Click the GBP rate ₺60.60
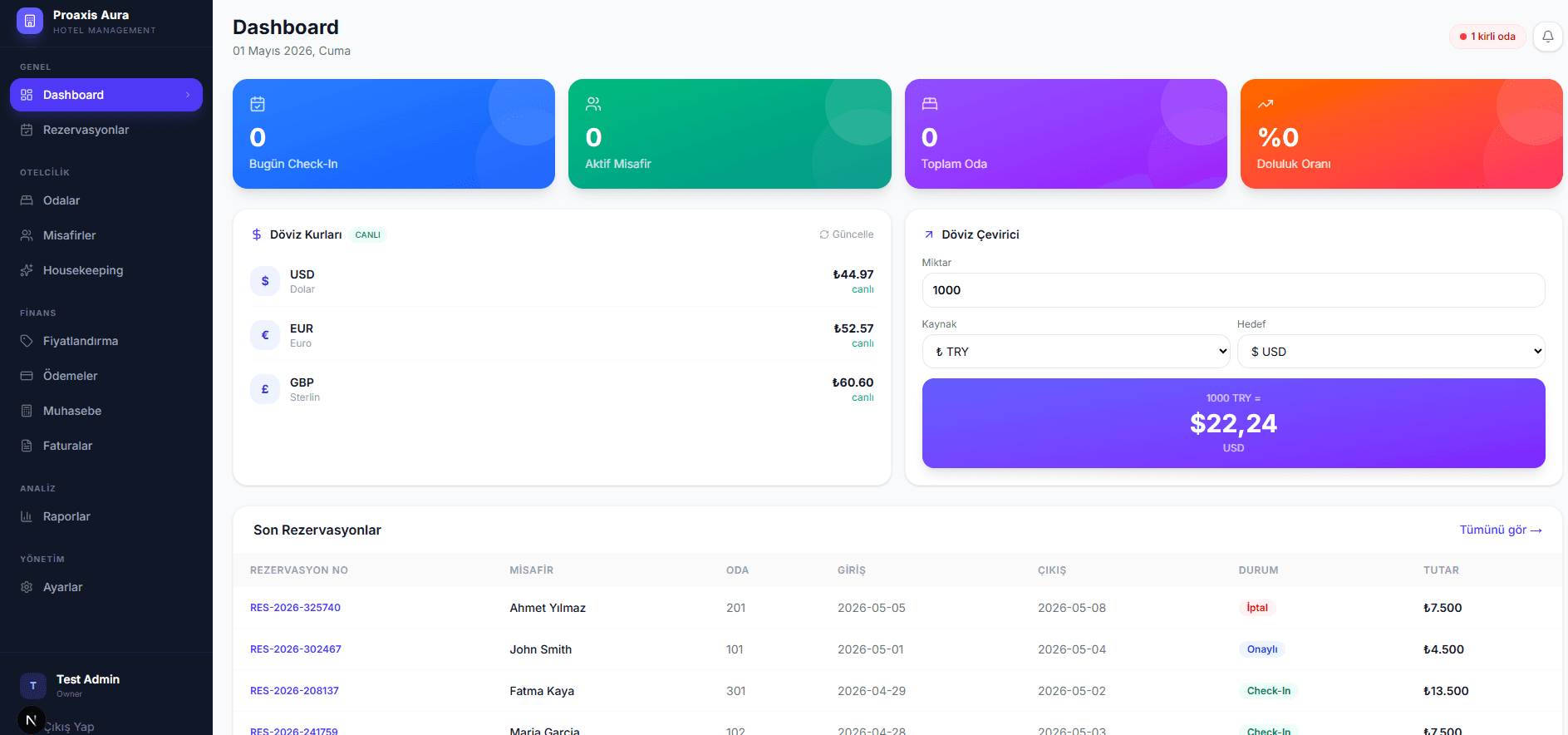 tap(853, 382)
